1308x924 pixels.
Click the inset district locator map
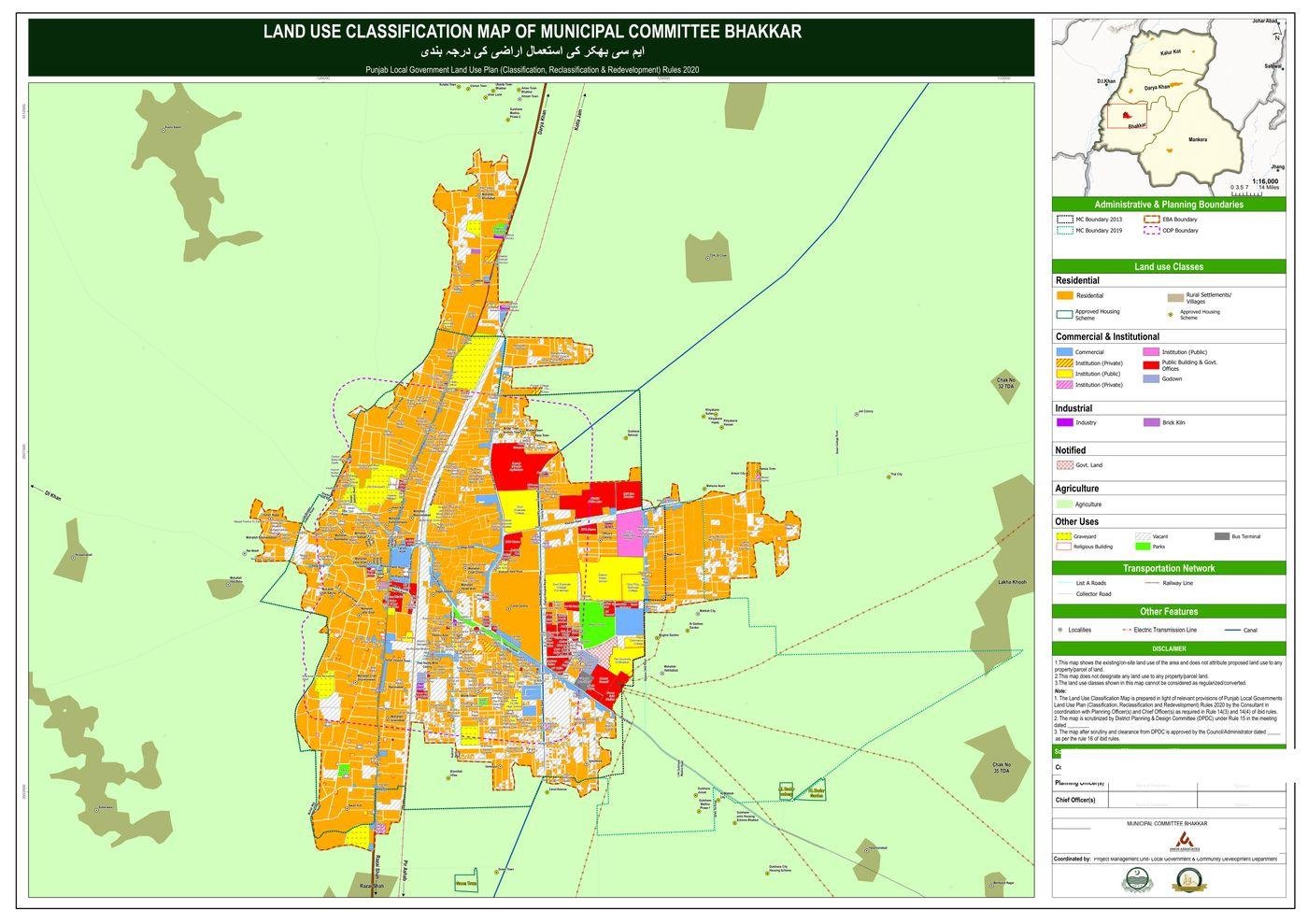[1169, 107]
